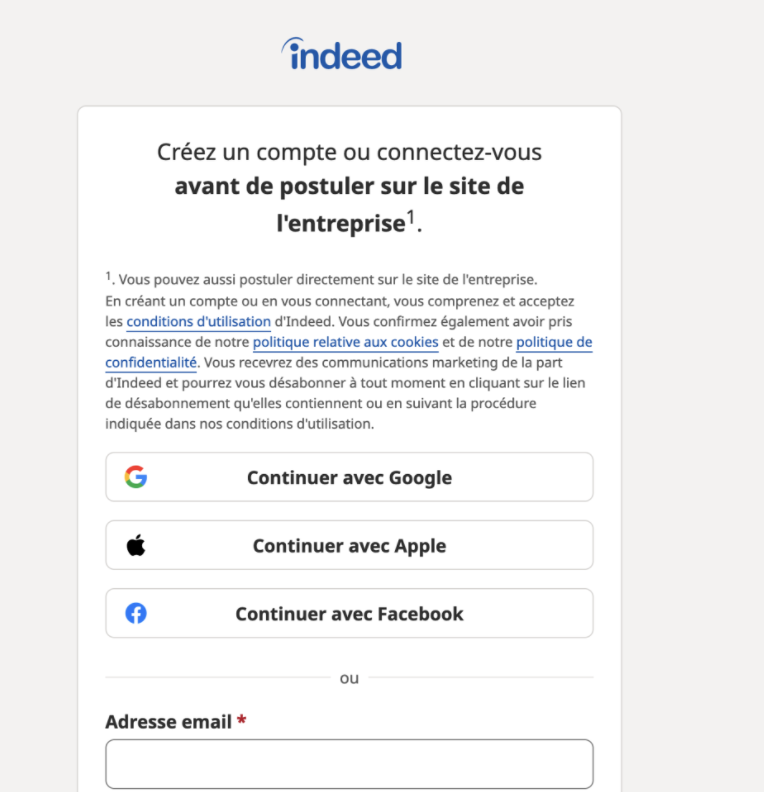Click the footnote marker starting the small print
The image size is (764, 792).
tap(108, 276)
